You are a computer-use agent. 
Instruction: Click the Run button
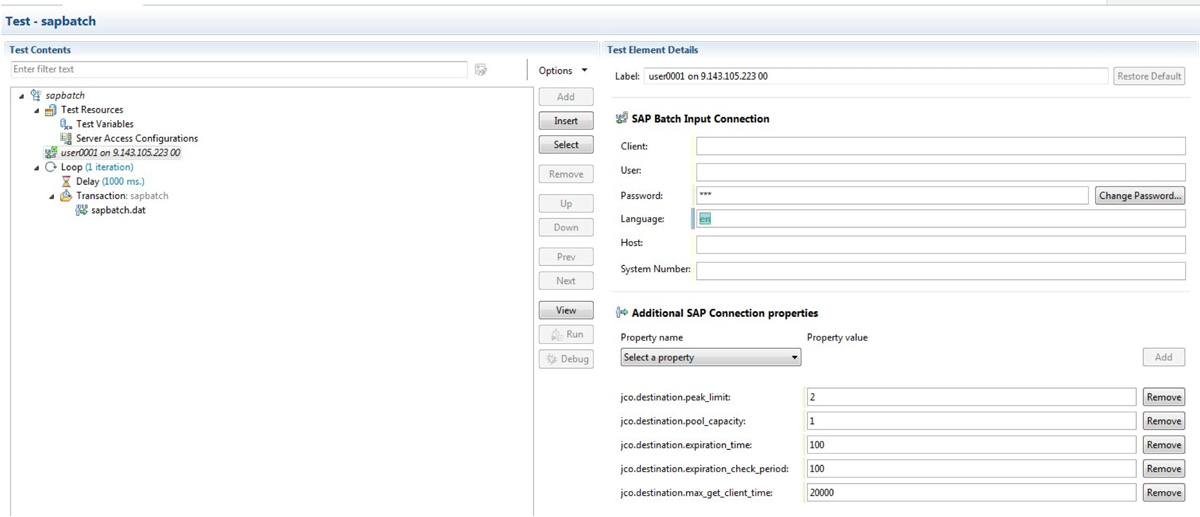[566, 334]
